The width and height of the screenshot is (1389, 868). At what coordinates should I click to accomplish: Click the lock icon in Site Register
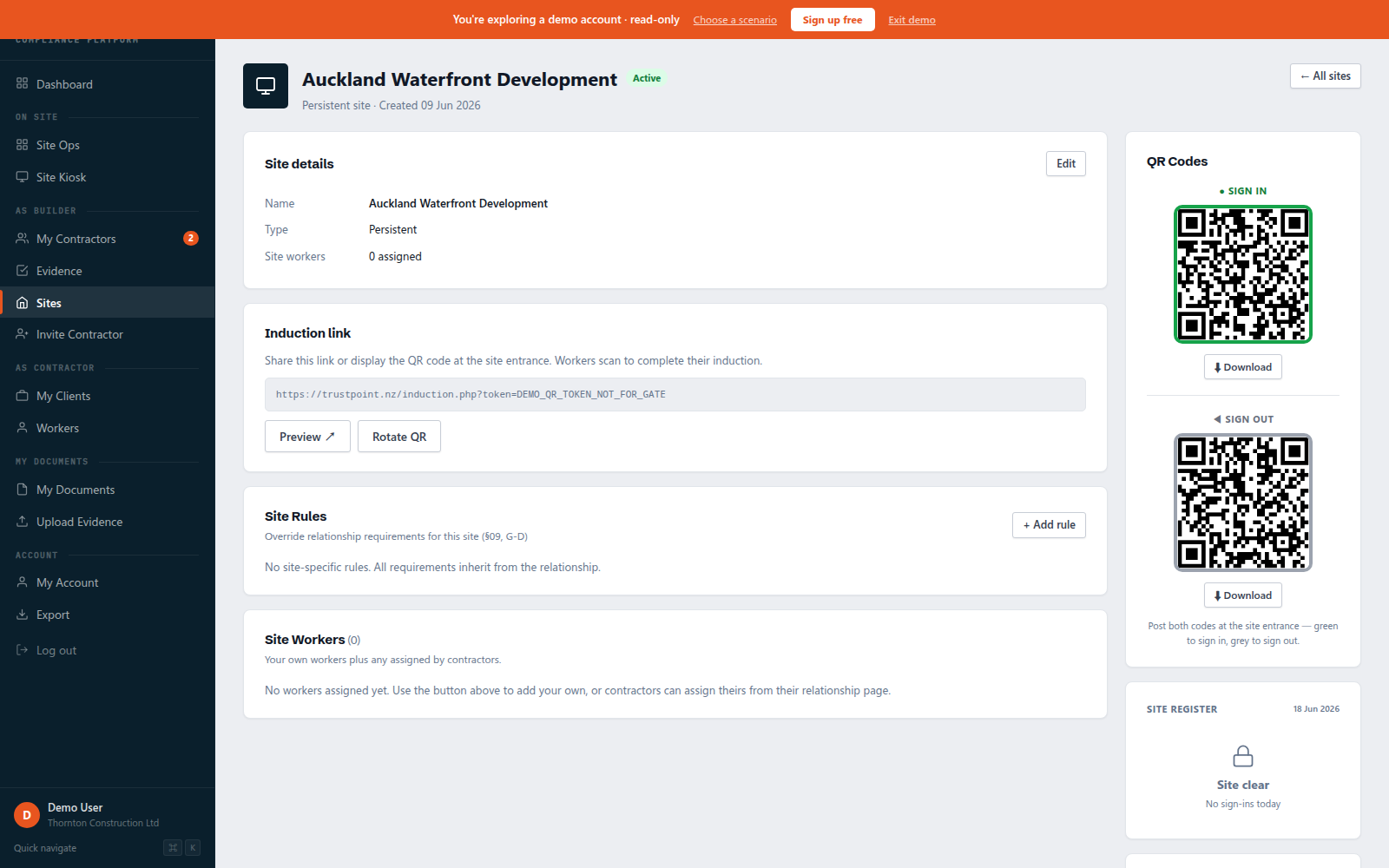click(x=1243, y=756)
